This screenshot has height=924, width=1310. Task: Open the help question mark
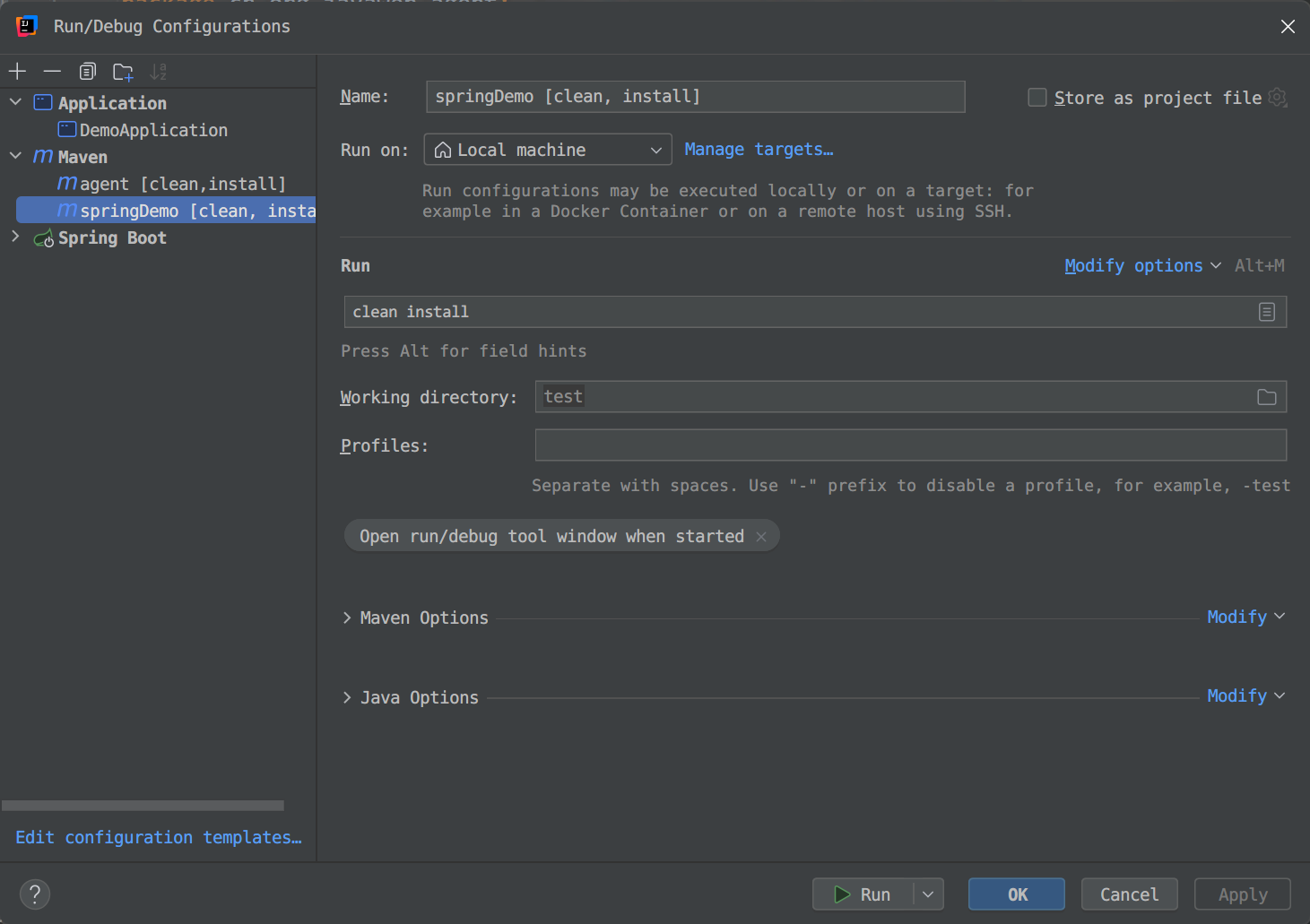pos(35,894)
